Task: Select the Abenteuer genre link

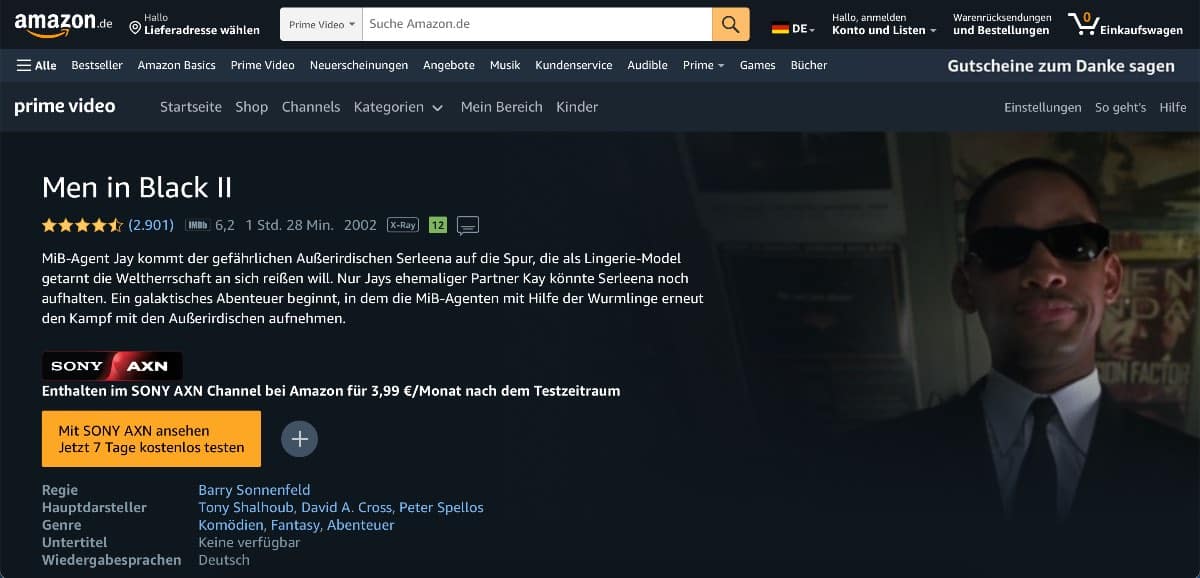Action: point(361,525)
